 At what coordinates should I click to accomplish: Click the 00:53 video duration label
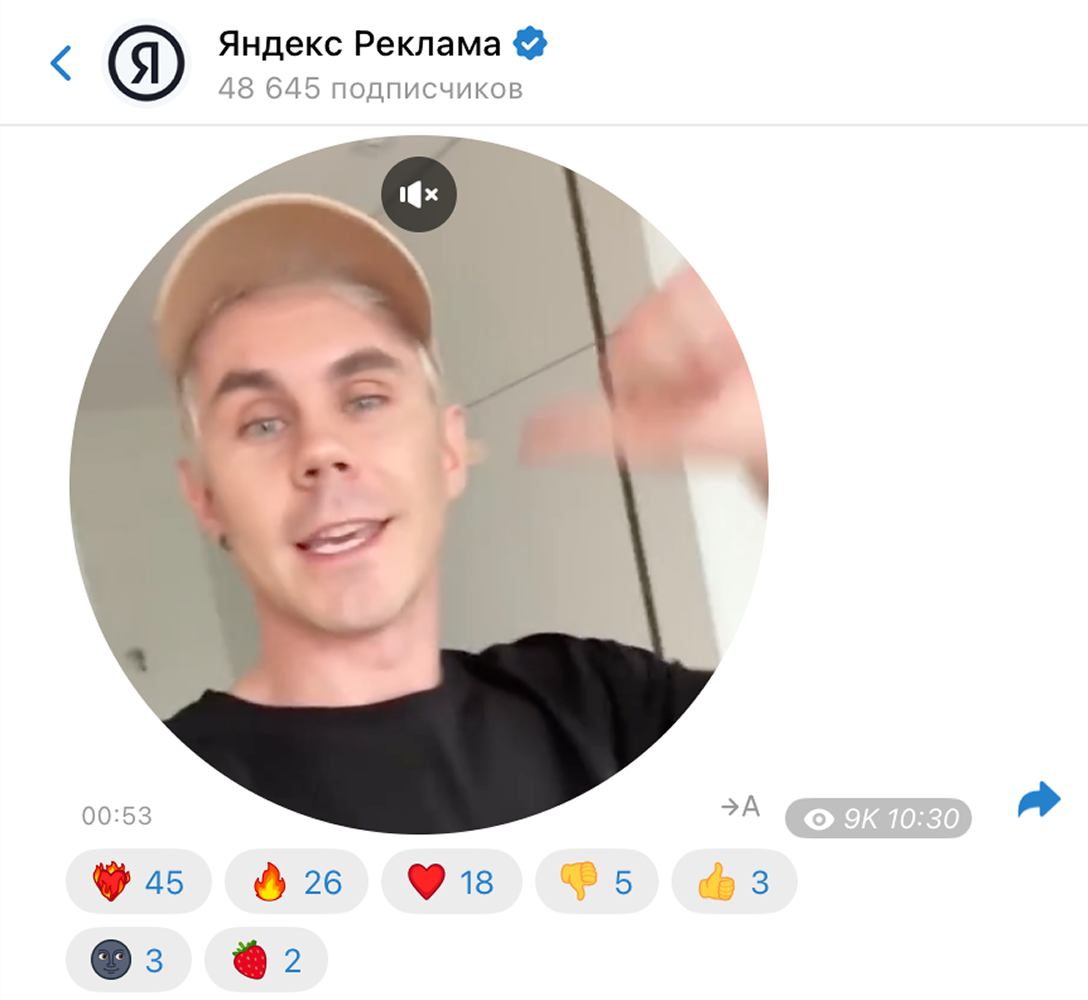(117, 816)
